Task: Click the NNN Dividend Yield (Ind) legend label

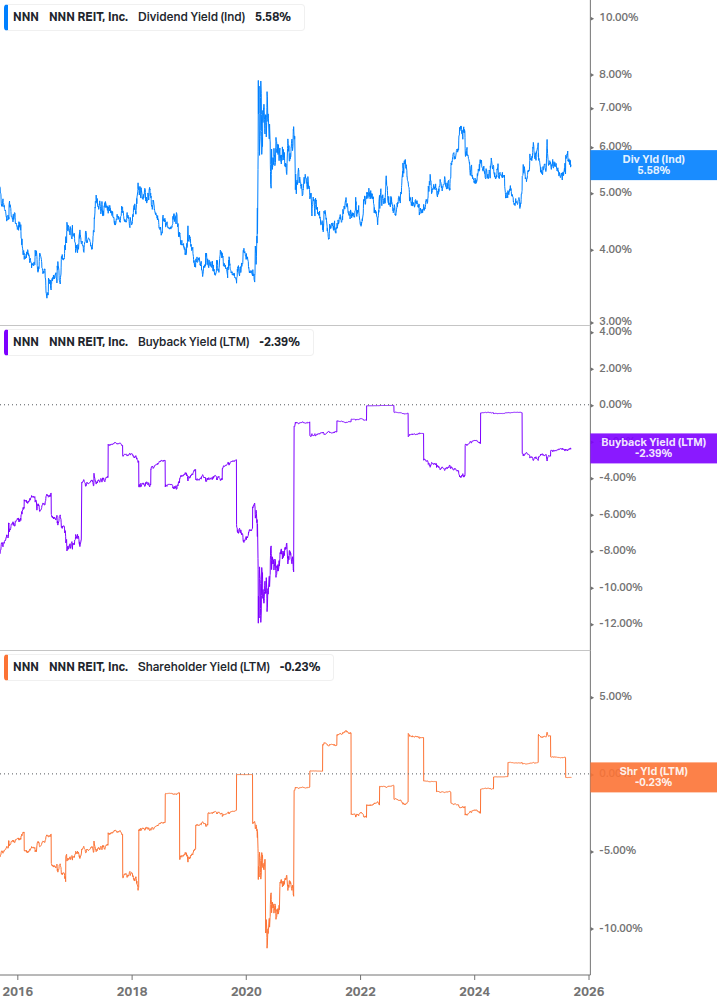Action: 154,17
